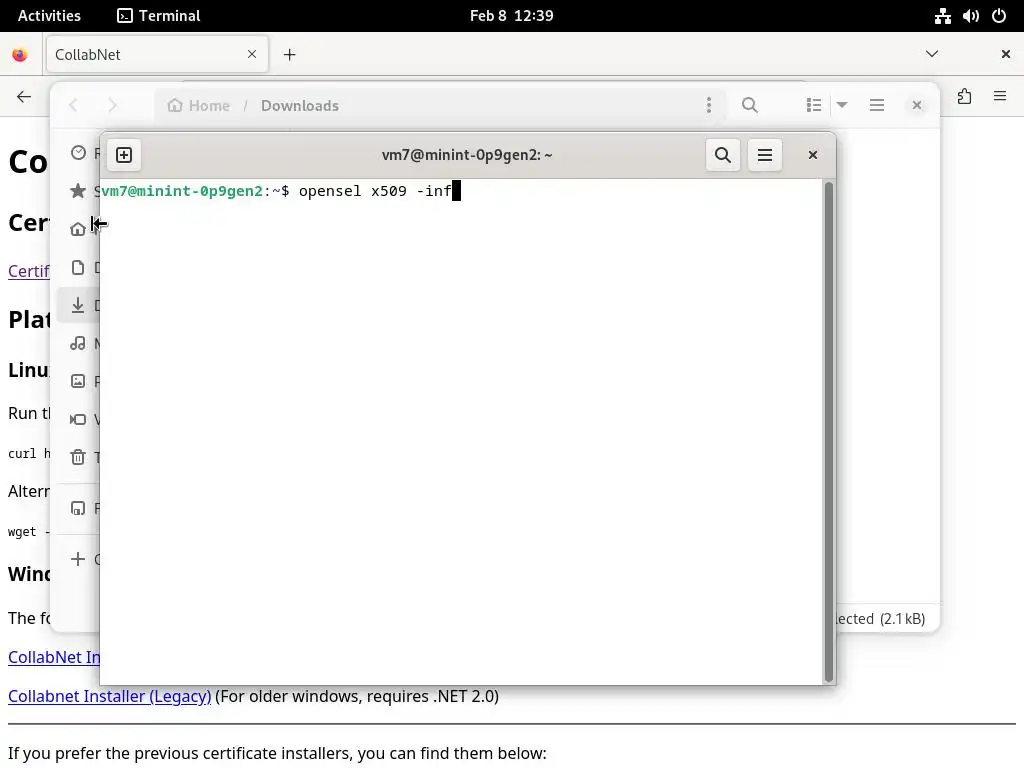
Task: Open the drive entry in Files sidebar
Action: pyautogui.click(x=78, y=508)
